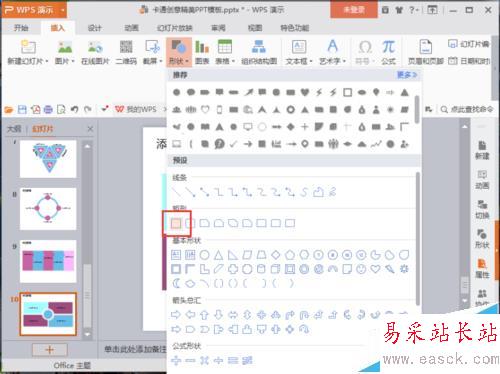This screenshot has height=374, width=500.
Task: Open the 视图 ribbon tab
Action: click(x=255, y=28)
